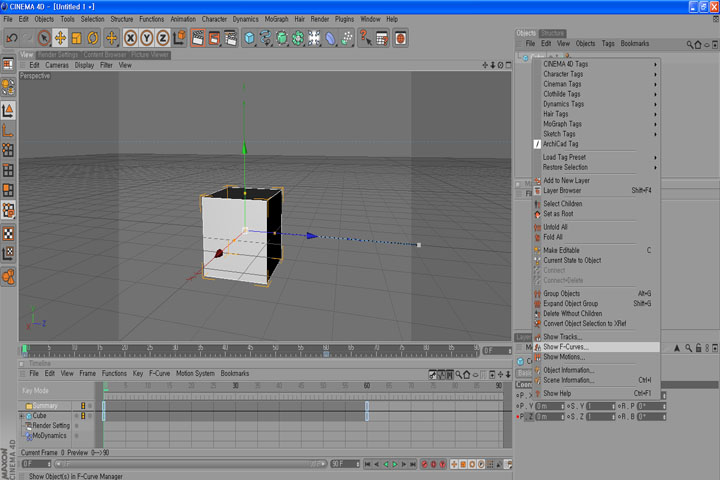The image size is (720, 480).
Task: Toggle the Cube track lock icon
Action: click(83, 416)
